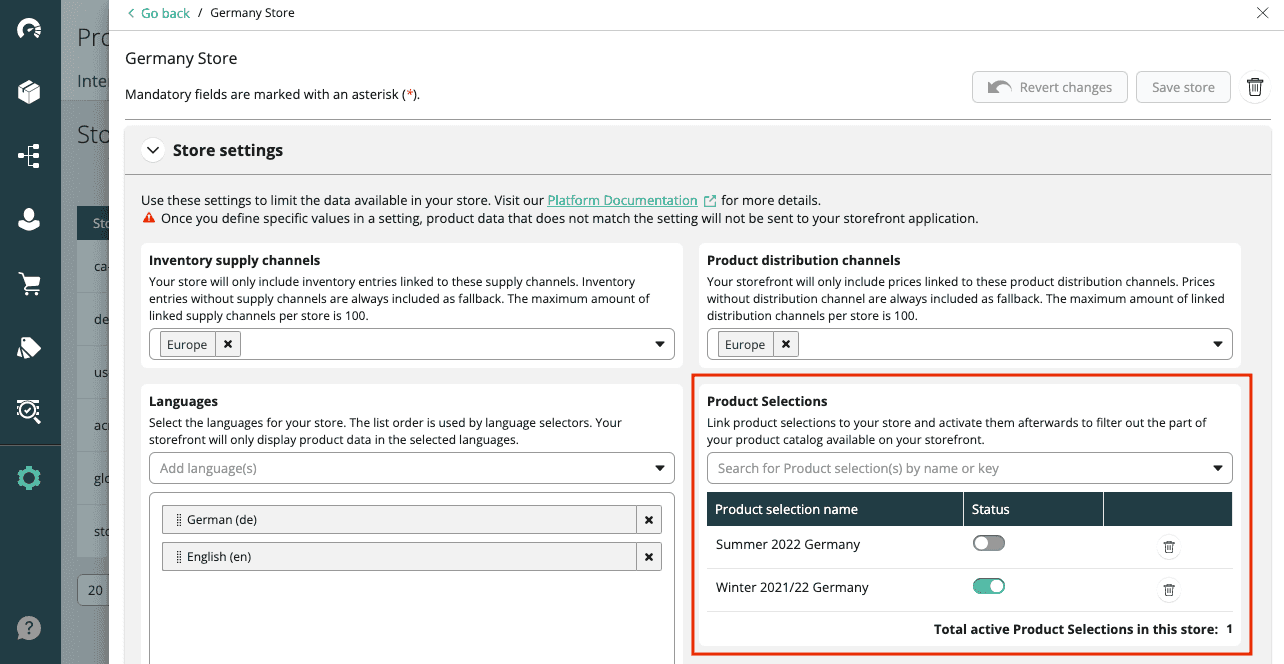Open the Product distribution channels dropdown
Image resolution: width=1284 pixels, height=664 pixels.
[1217, 344]
